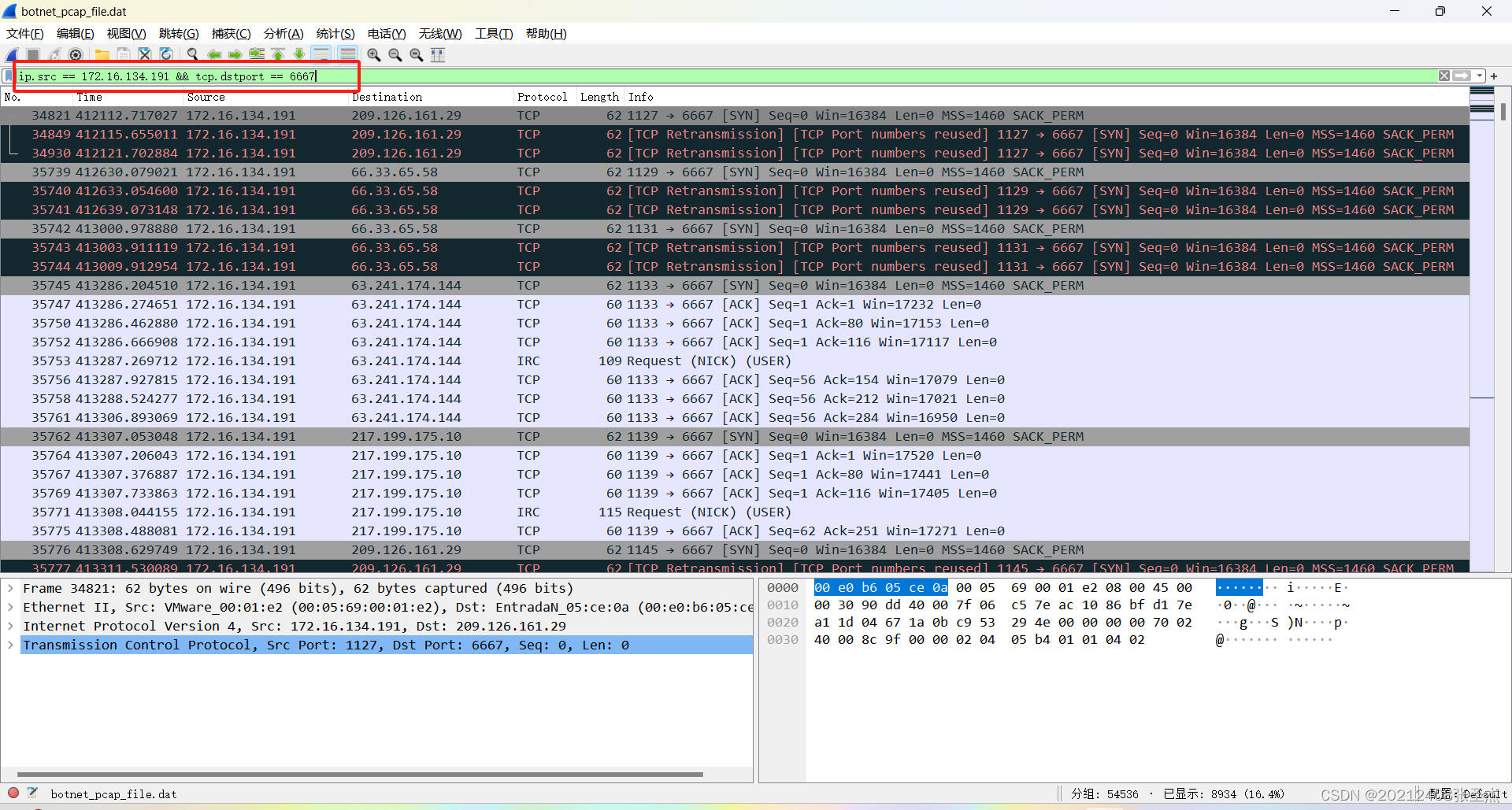
Task: Open the 视图(V) menu
Action: click(127, 34)
